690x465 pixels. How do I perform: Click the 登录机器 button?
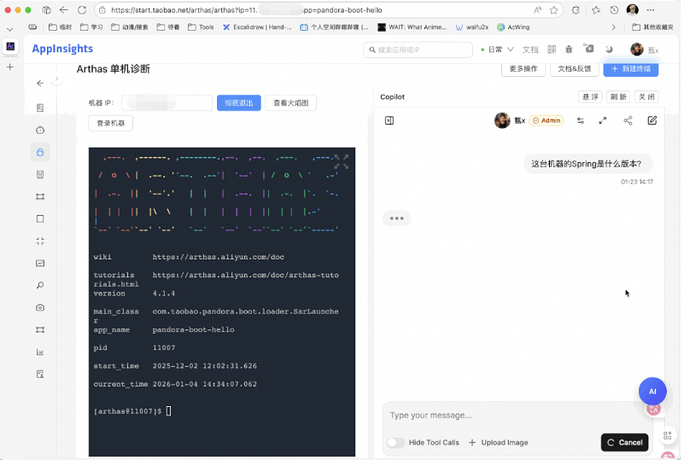110,123
